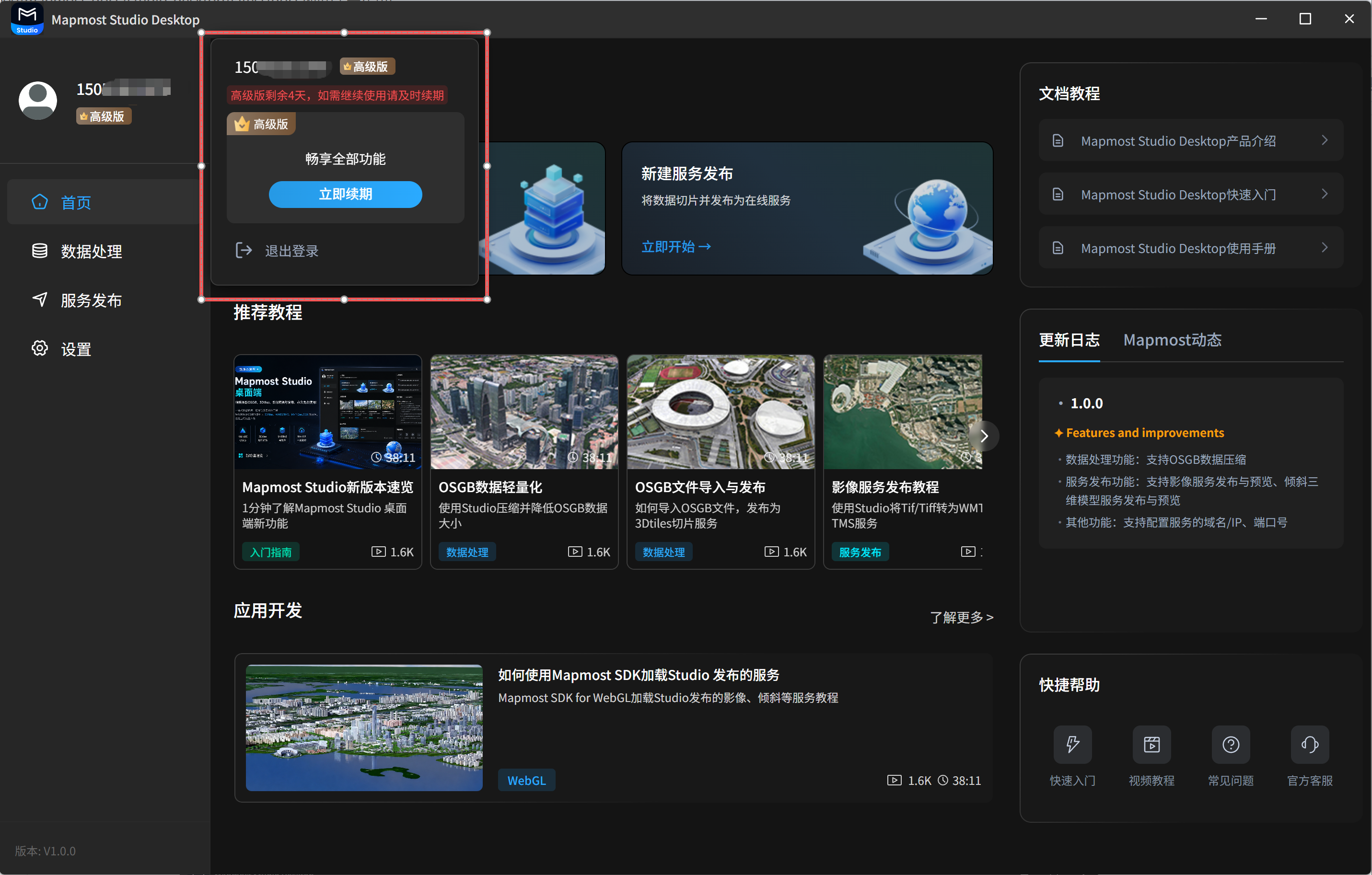The image size is (1372, 875).
Task: Click the play count icon under OSGB文件导入与发布
Action: [771, 552]
